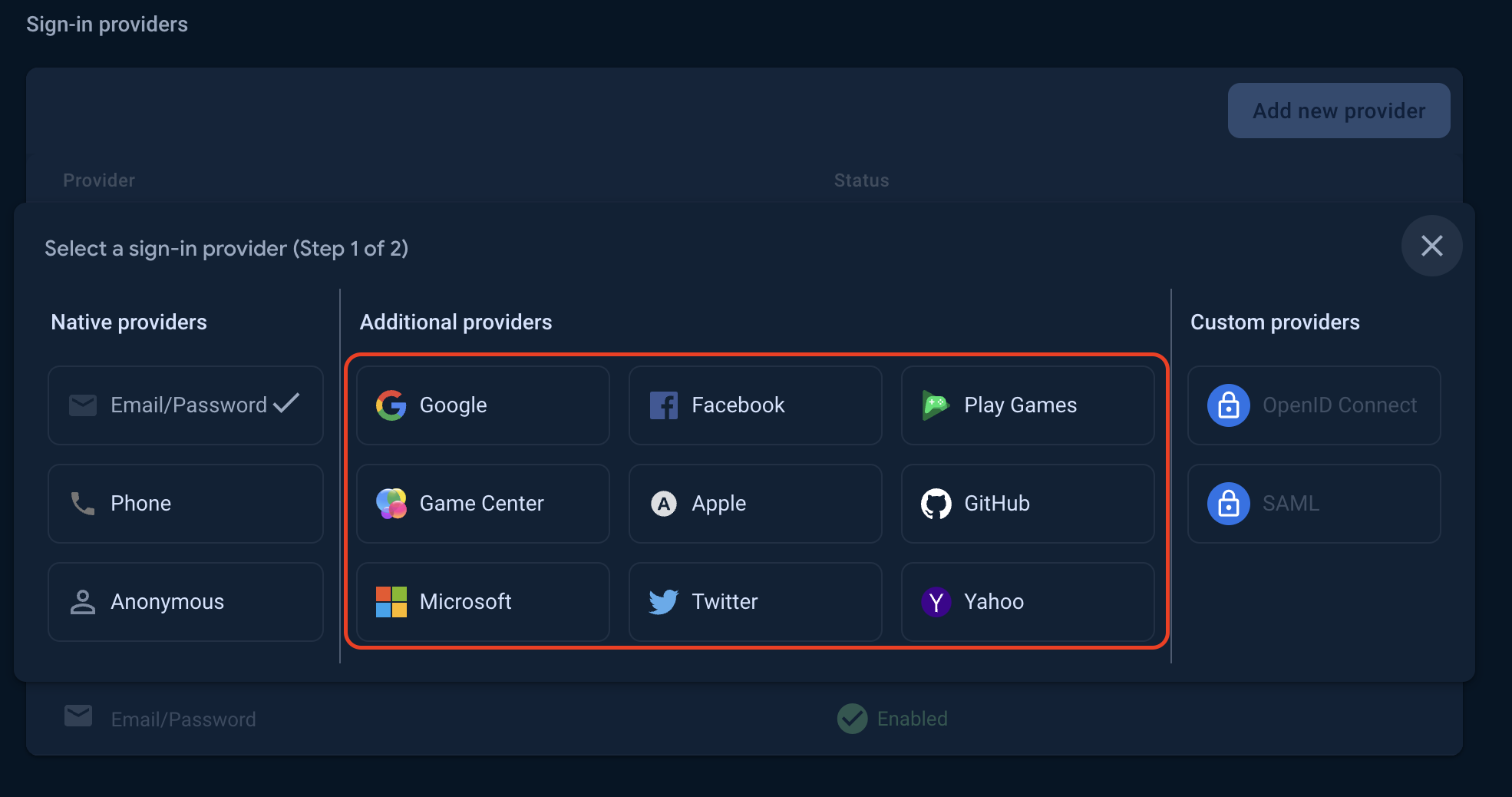This screenshot has width=1512, height=797.
Task: Select the GitHub provider label
Action: [x=996, y=504]
